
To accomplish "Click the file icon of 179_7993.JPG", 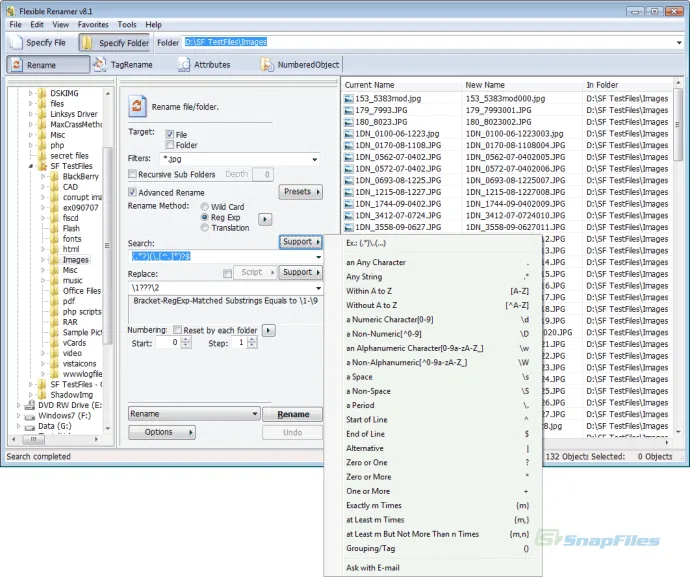I will pyautogui.click(x=349, y=110).
